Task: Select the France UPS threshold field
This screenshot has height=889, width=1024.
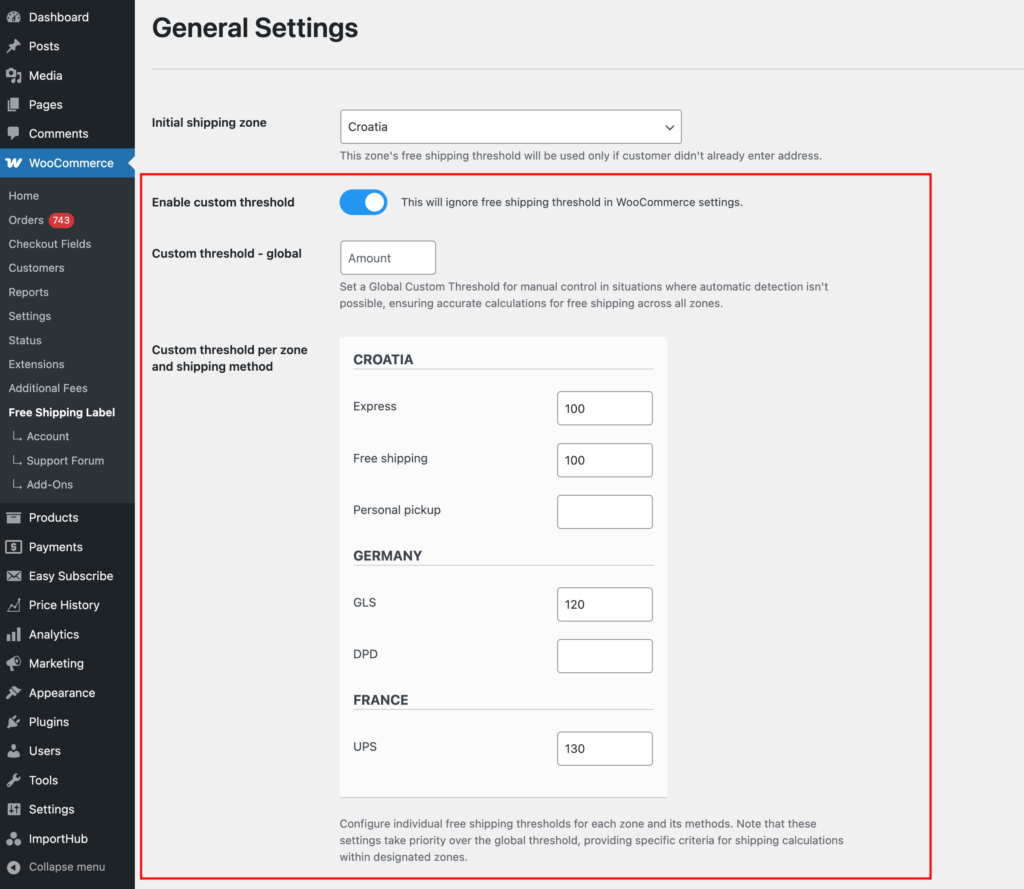Action: (604, 748)
